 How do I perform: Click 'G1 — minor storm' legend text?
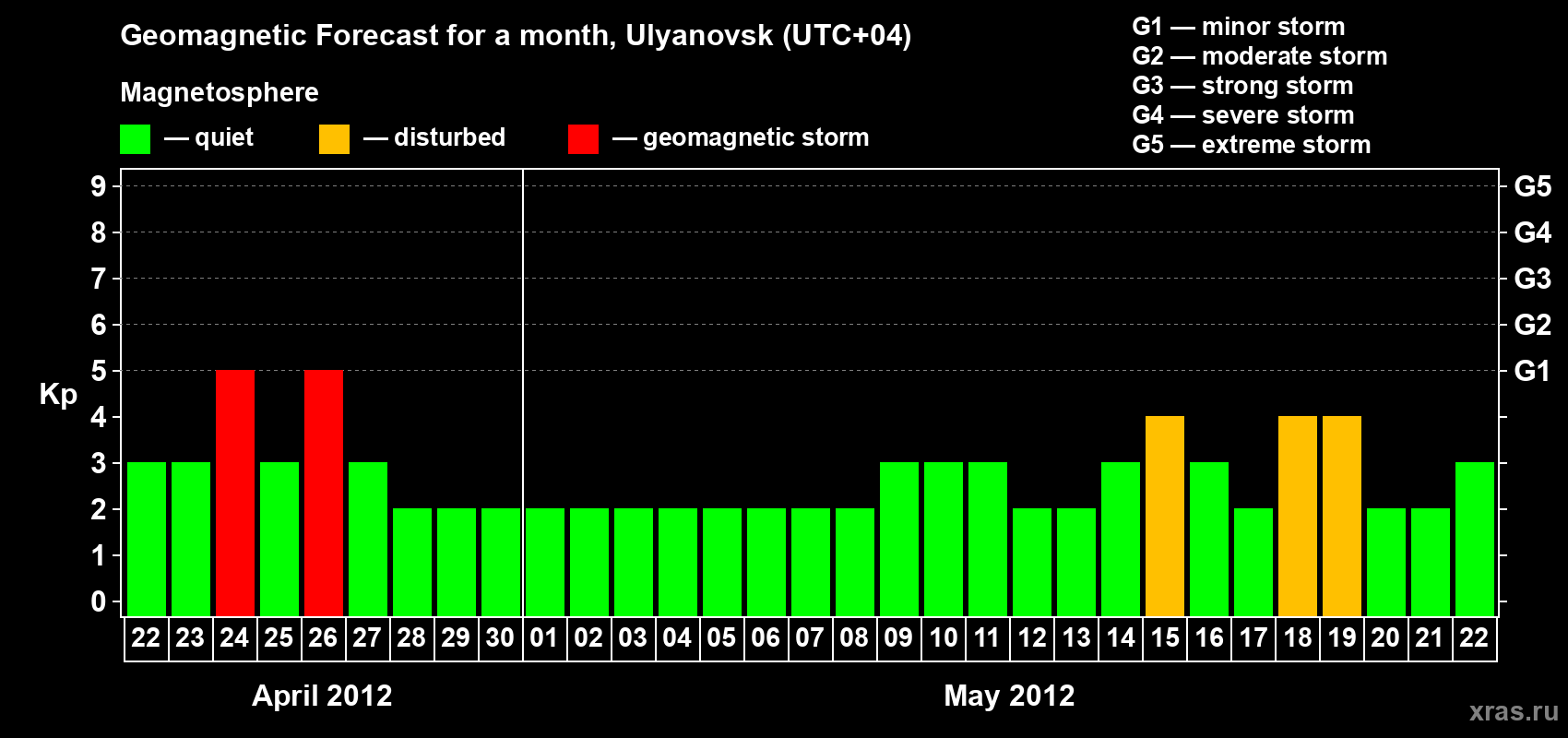point(1238,27)
